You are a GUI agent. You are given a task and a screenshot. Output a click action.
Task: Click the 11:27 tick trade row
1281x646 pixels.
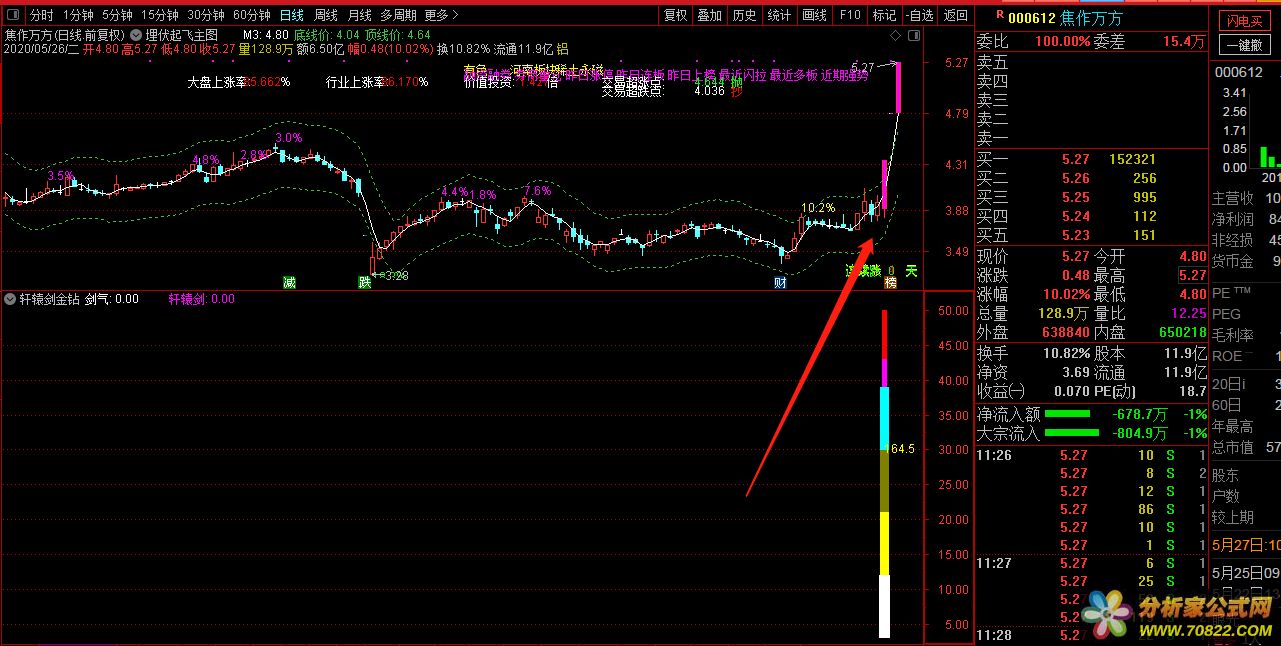pyautogui.click(x=1092, y=563)
